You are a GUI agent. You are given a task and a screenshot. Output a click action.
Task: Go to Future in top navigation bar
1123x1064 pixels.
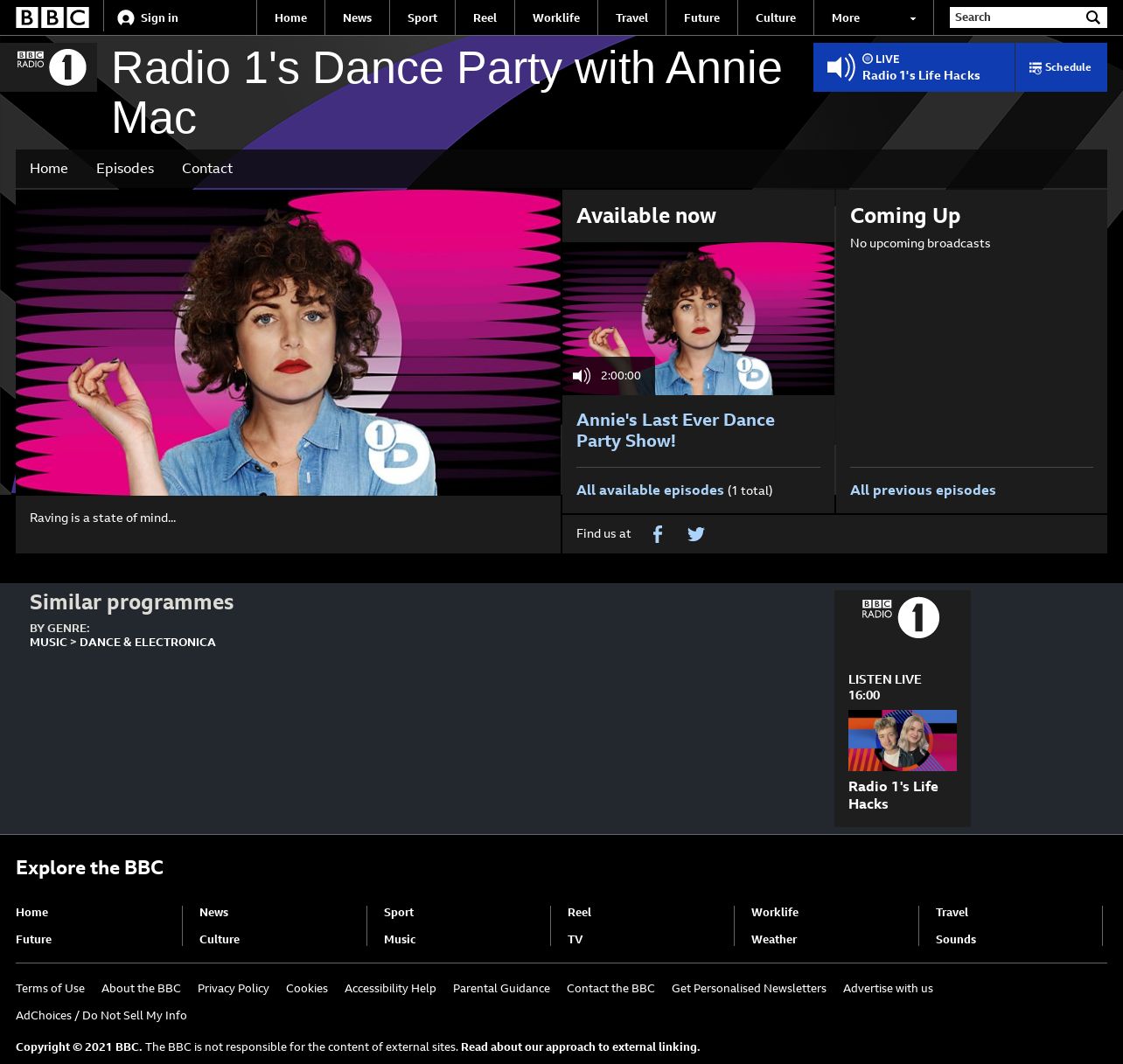[701, 17]
